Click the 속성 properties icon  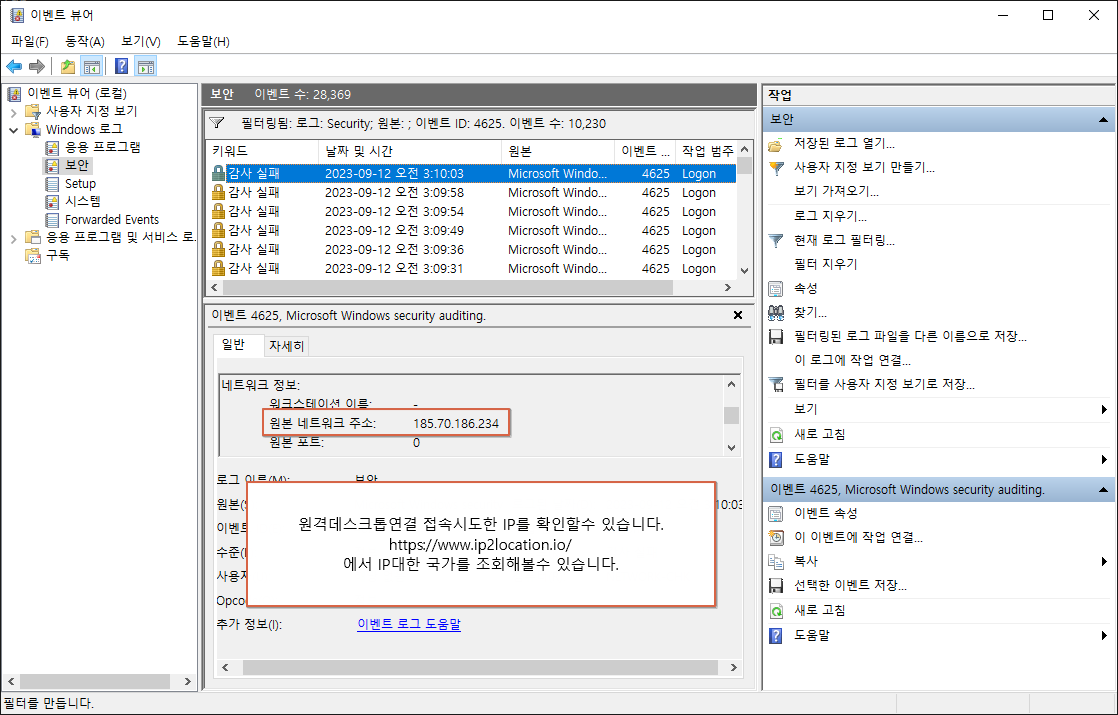776,289
